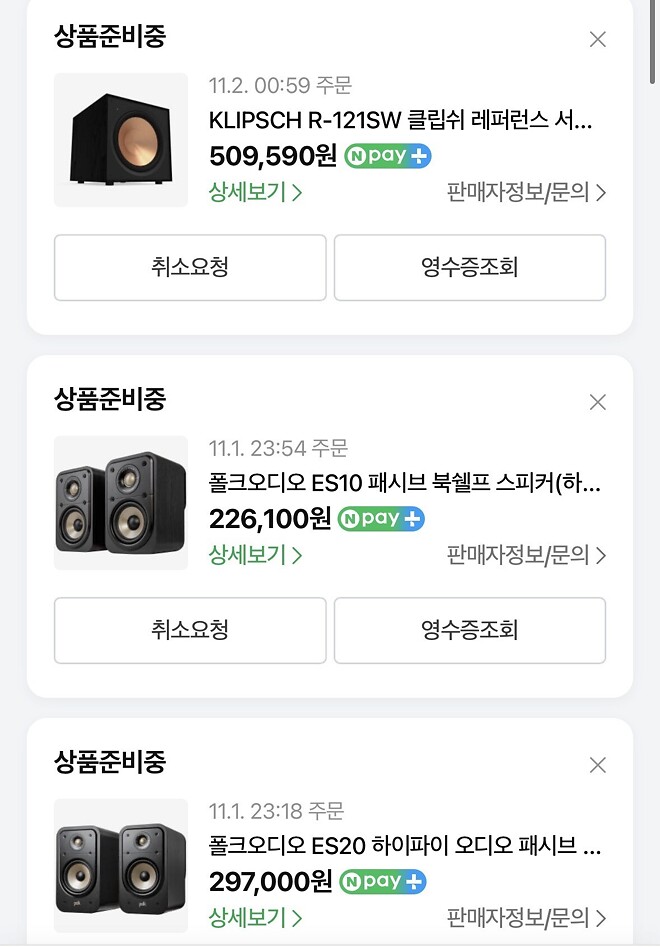This screenshot has height=947, width=660.
Task: Expand 판매자정보/문의 chevron on the ES10 order
Action: point(600,556)
